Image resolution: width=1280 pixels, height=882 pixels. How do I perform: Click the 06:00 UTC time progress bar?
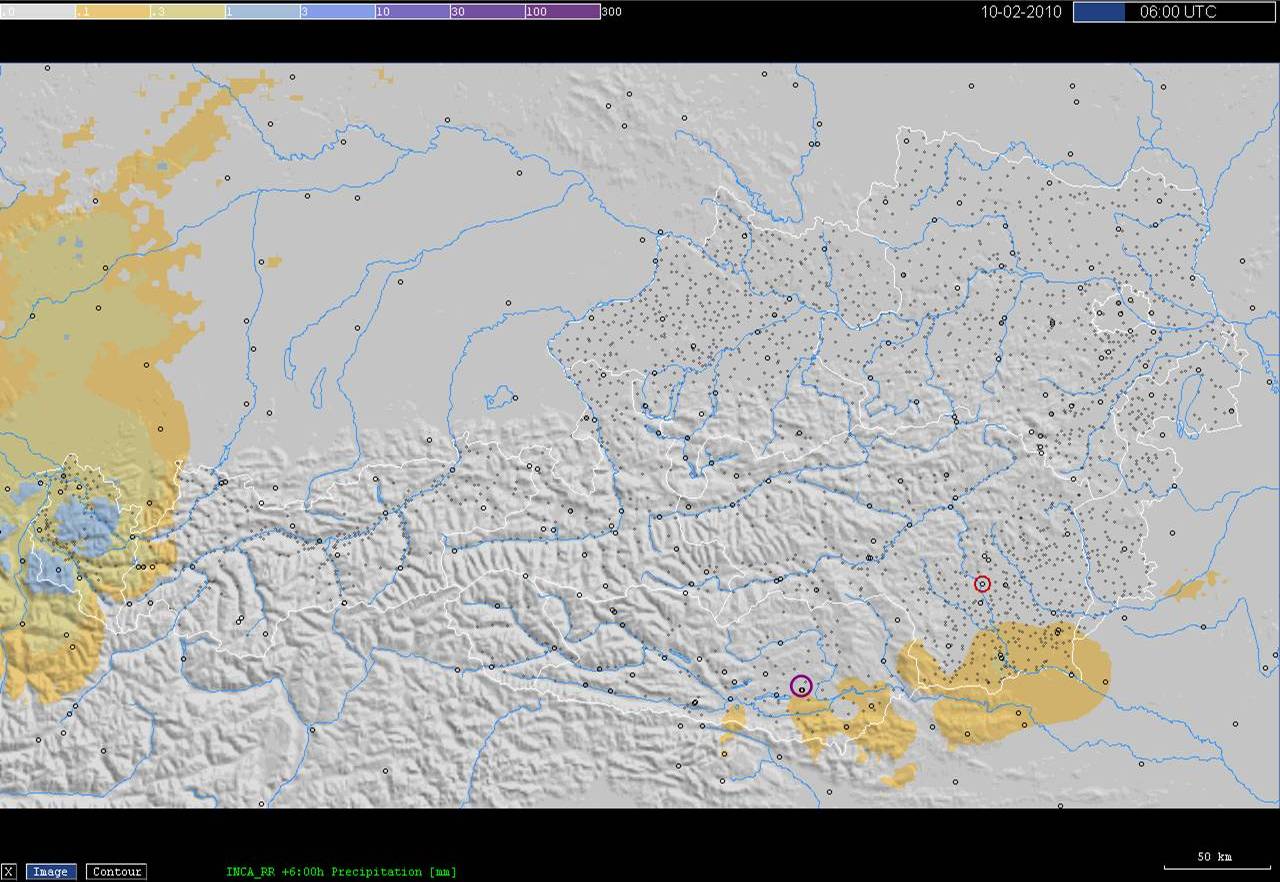tap(1174, 12)
